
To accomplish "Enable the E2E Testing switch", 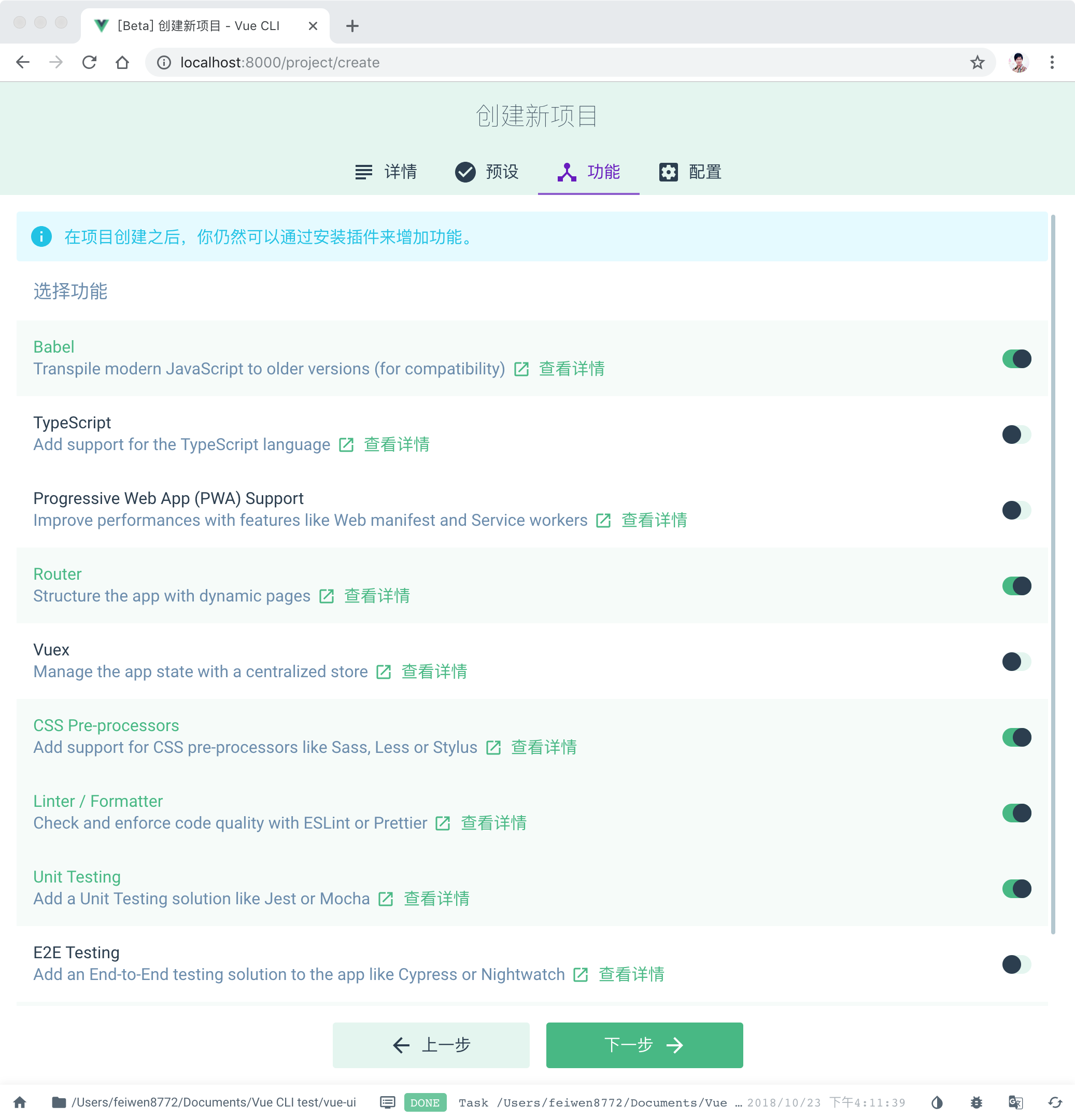I will click(1016, 964).
